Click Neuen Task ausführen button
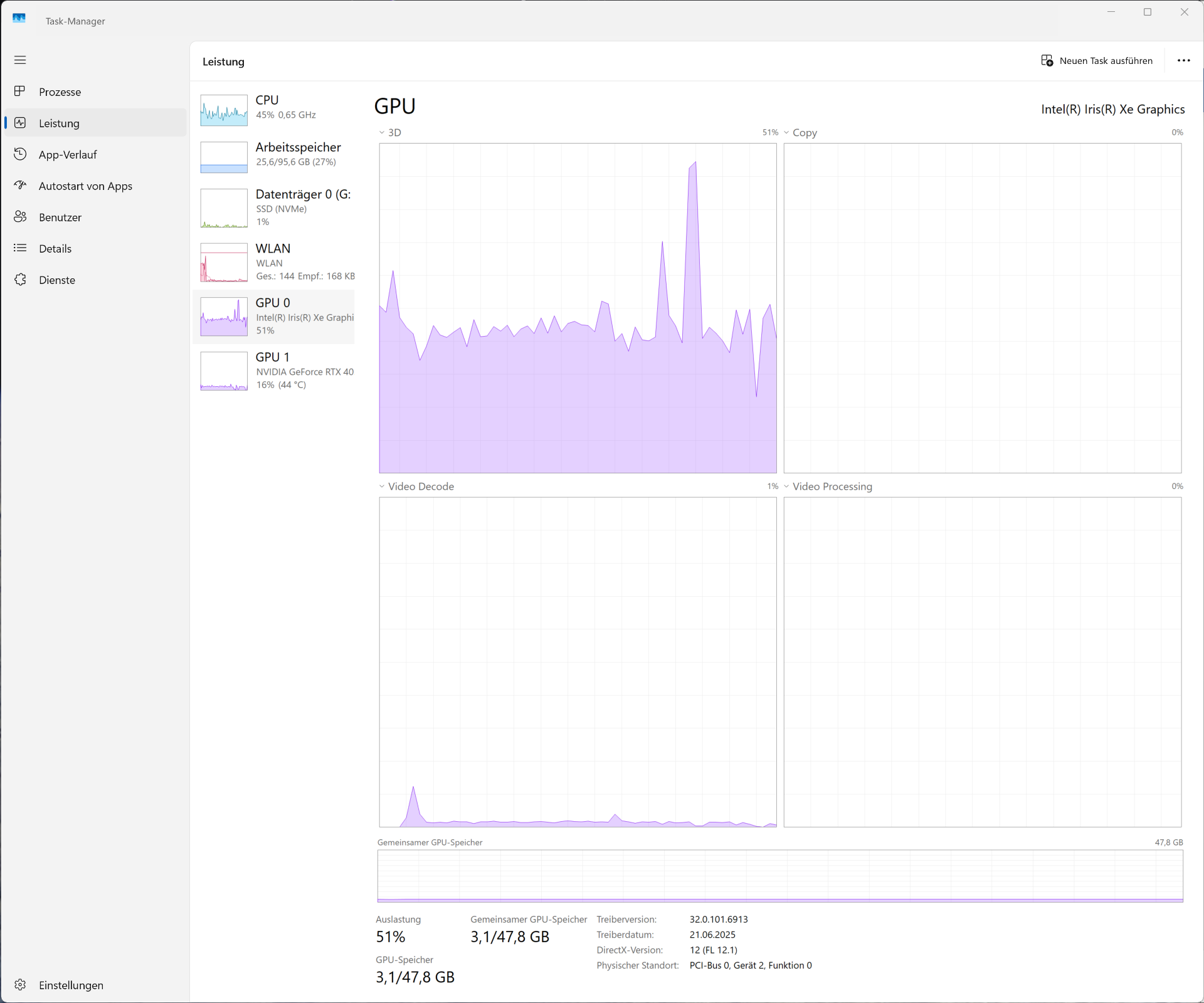This screenshot has width=1204, height=1003. tap(1097, 61)
